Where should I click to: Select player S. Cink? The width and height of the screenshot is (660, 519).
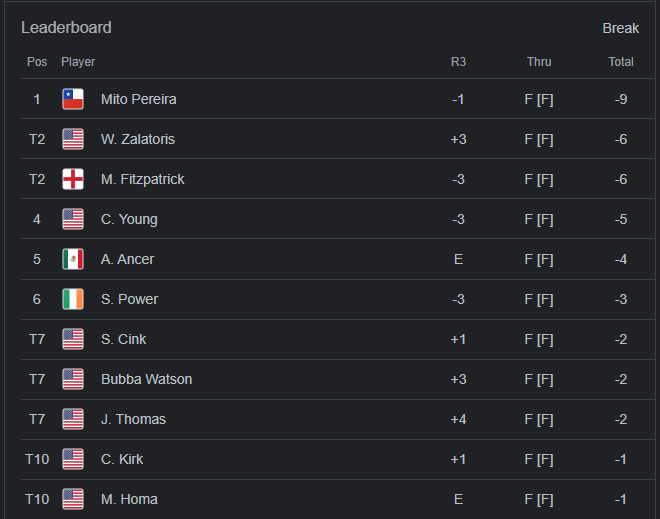(x=123, y=339)
